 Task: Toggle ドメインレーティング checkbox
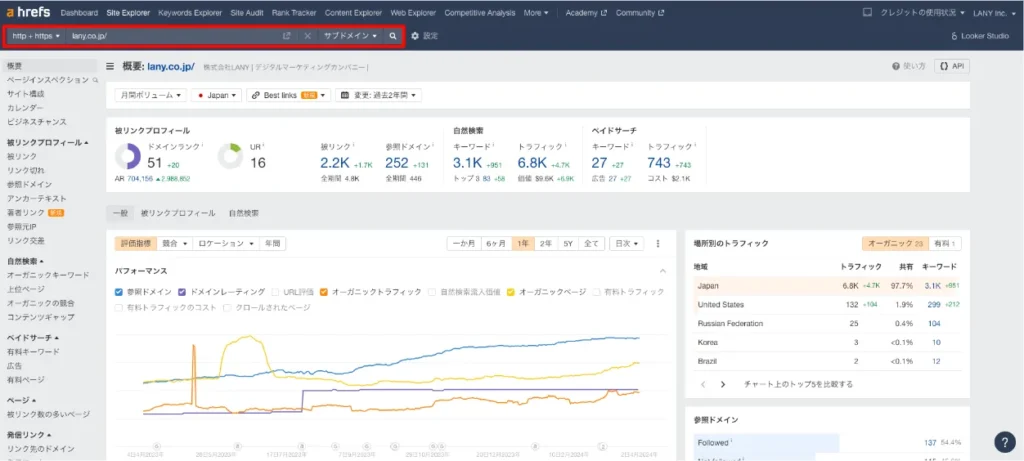[x=182, y=292]
